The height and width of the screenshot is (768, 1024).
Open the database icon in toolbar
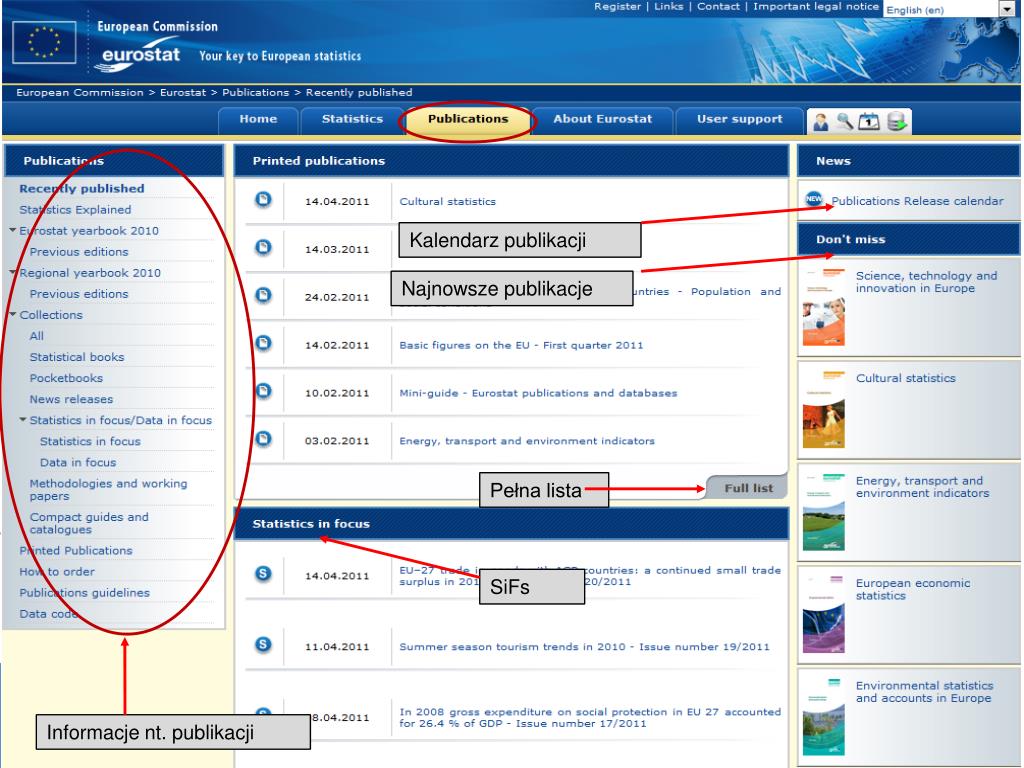[x=897, y=121]
